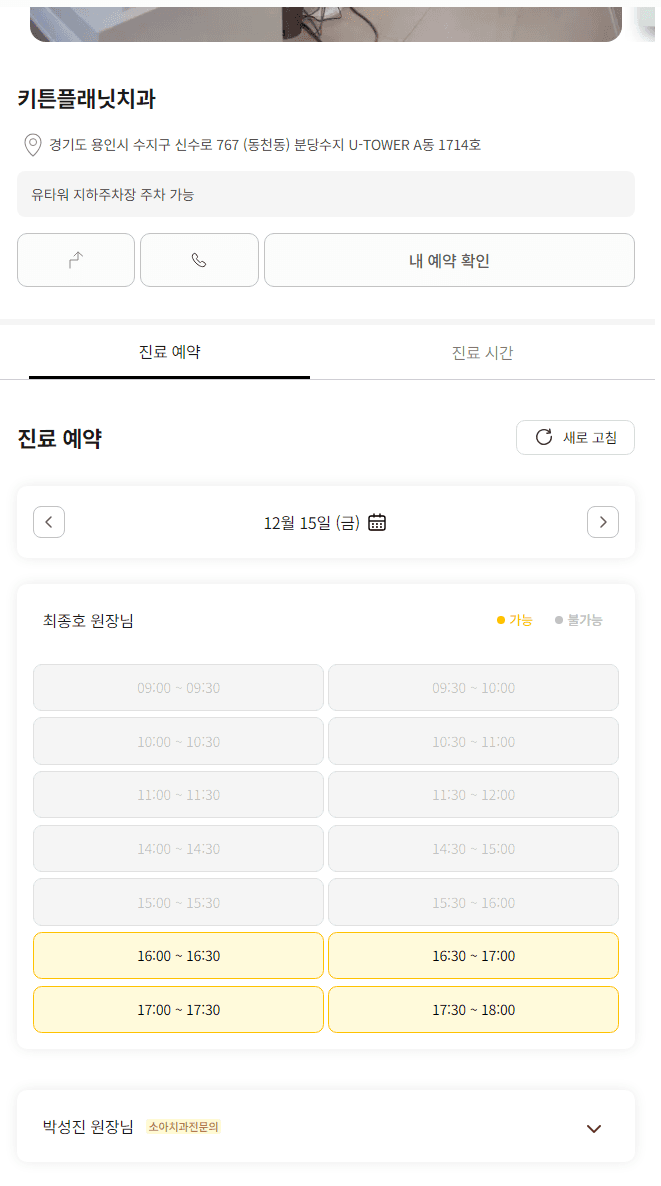Click the 12월 15일 (금) date text
The width and height of the screenshot is (661, 1186).
[311, 522]
